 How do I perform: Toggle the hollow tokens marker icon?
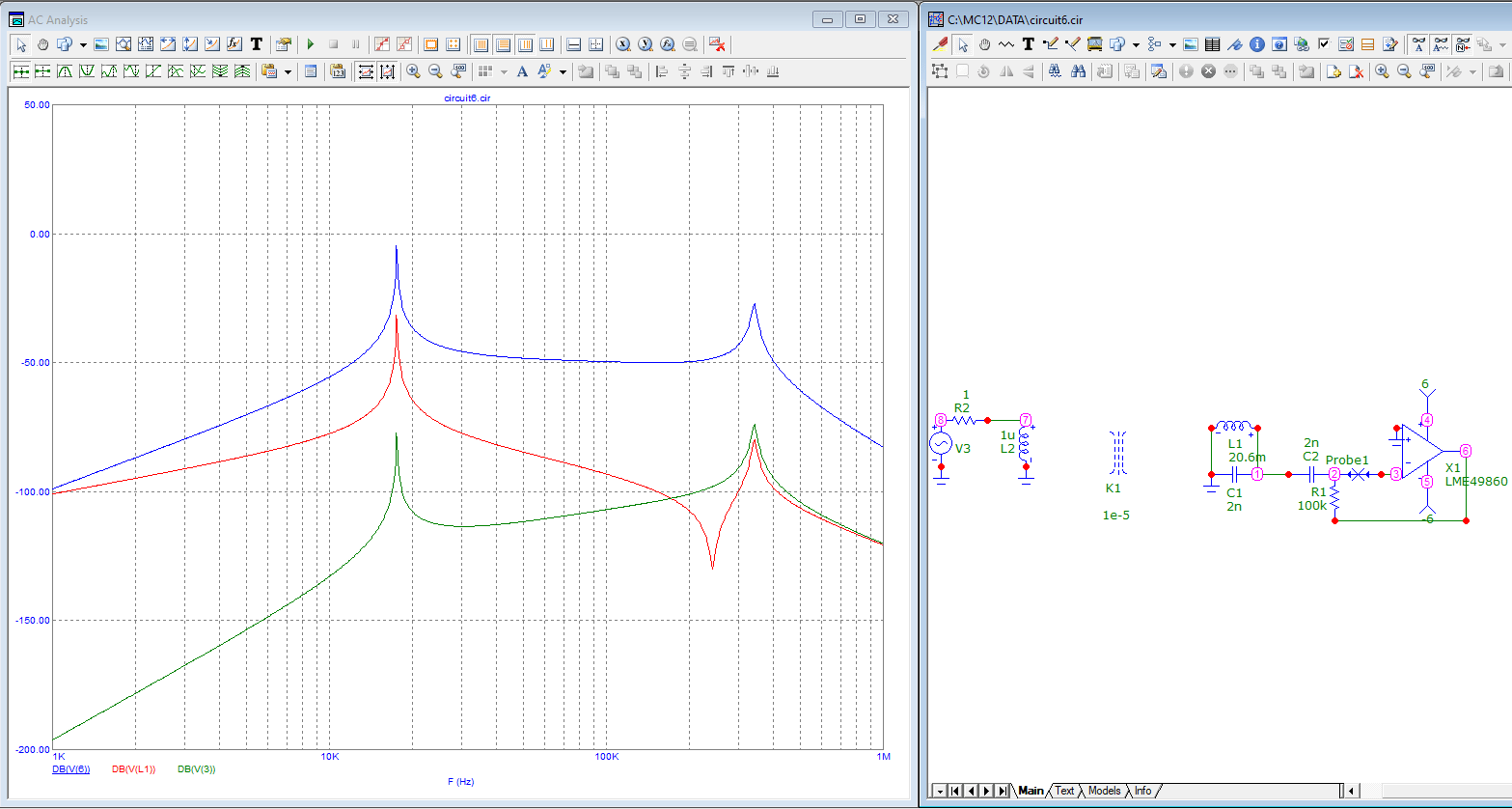coord(404,44)
